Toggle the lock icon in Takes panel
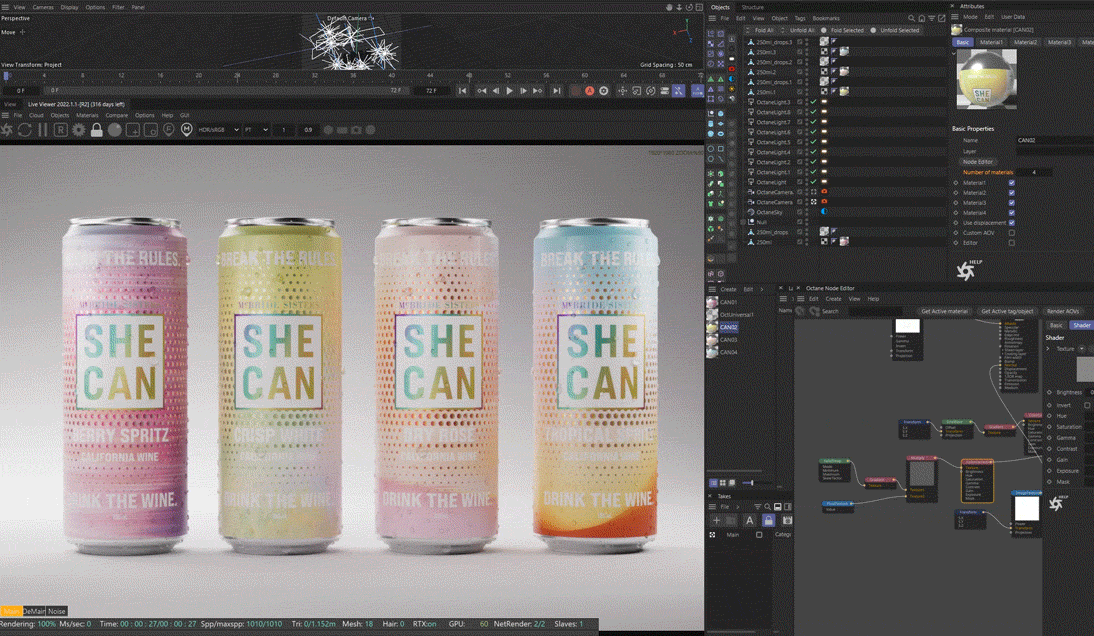 (x=768, y=520)
